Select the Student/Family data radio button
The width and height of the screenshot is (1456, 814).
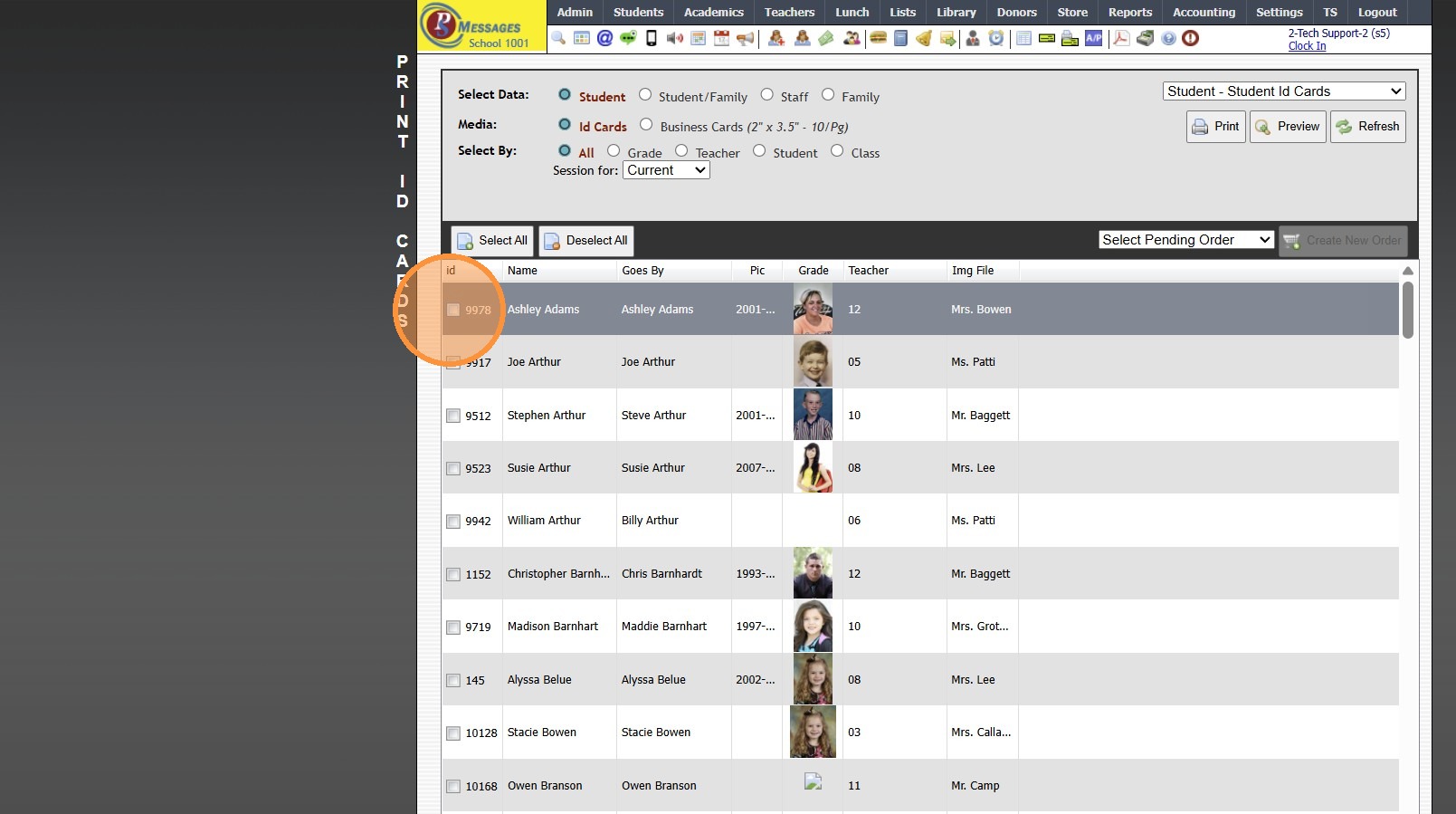click(x=645, y=95)
